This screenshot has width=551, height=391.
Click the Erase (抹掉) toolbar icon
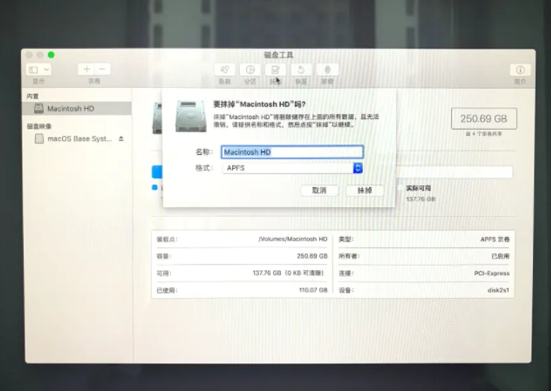[x=276, y=70]
